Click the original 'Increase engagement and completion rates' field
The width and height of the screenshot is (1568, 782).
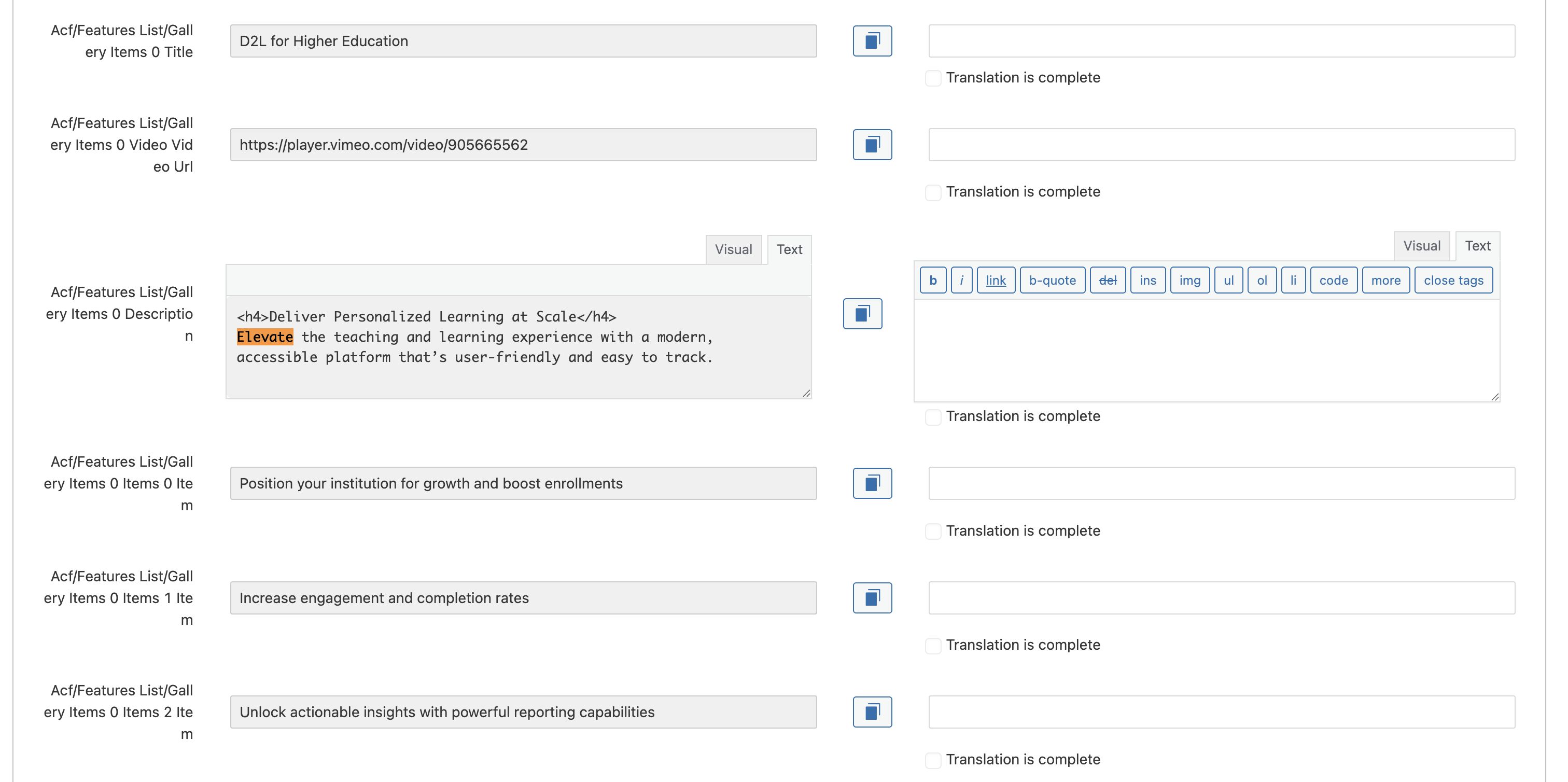click(524, 597)
